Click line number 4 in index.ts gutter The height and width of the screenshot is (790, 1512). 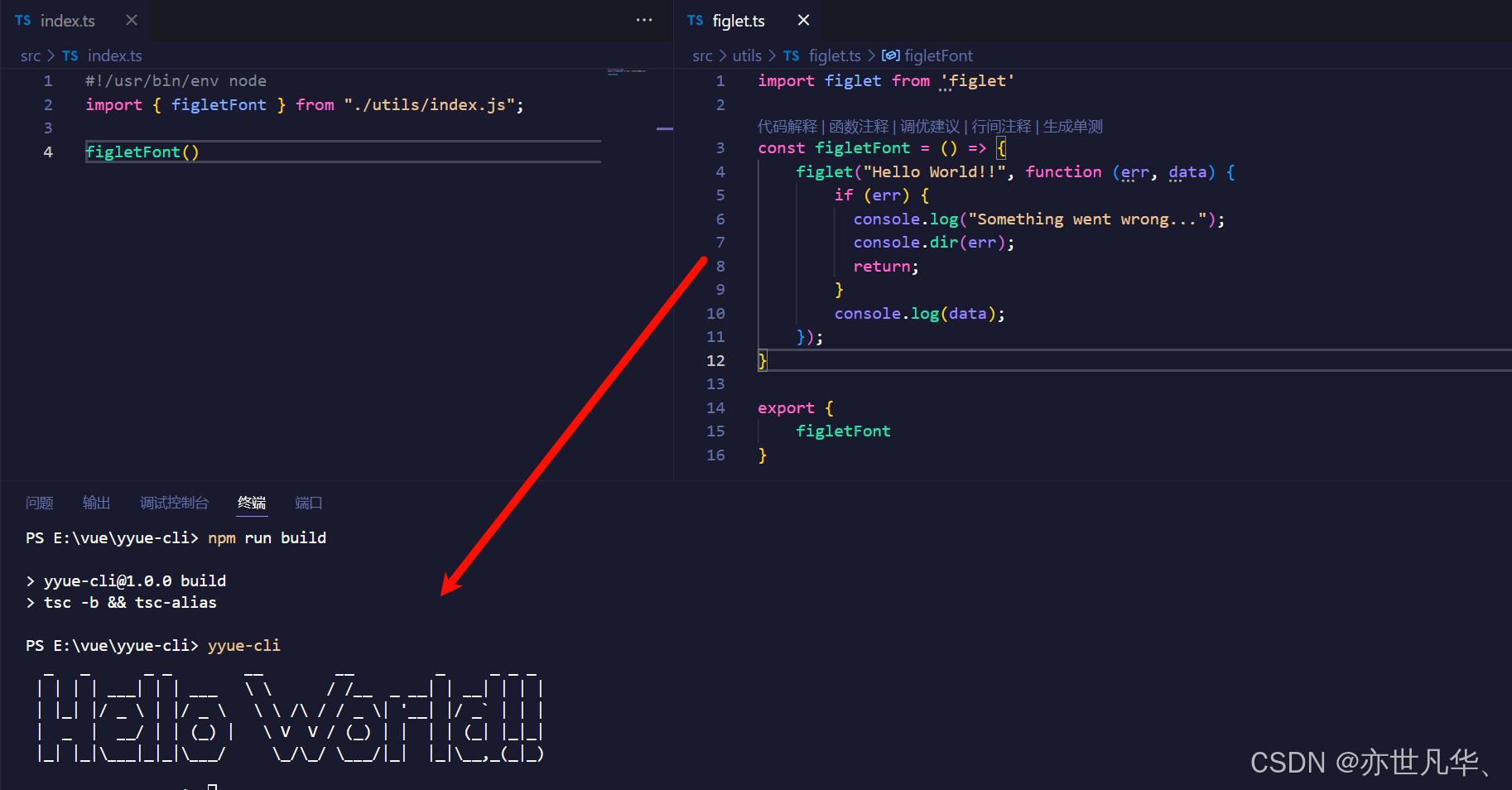tap(48, 152)
